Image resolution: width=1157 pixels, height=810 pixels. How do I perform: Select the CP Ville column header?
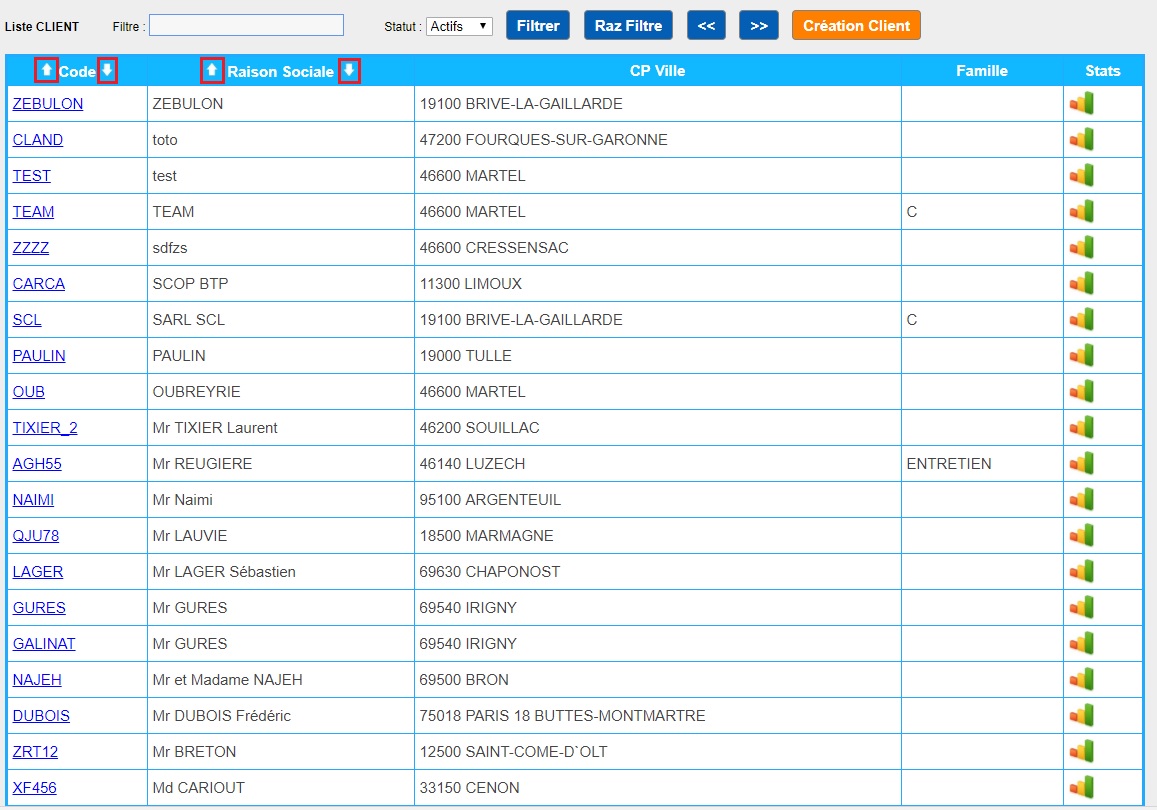point(657,71)
